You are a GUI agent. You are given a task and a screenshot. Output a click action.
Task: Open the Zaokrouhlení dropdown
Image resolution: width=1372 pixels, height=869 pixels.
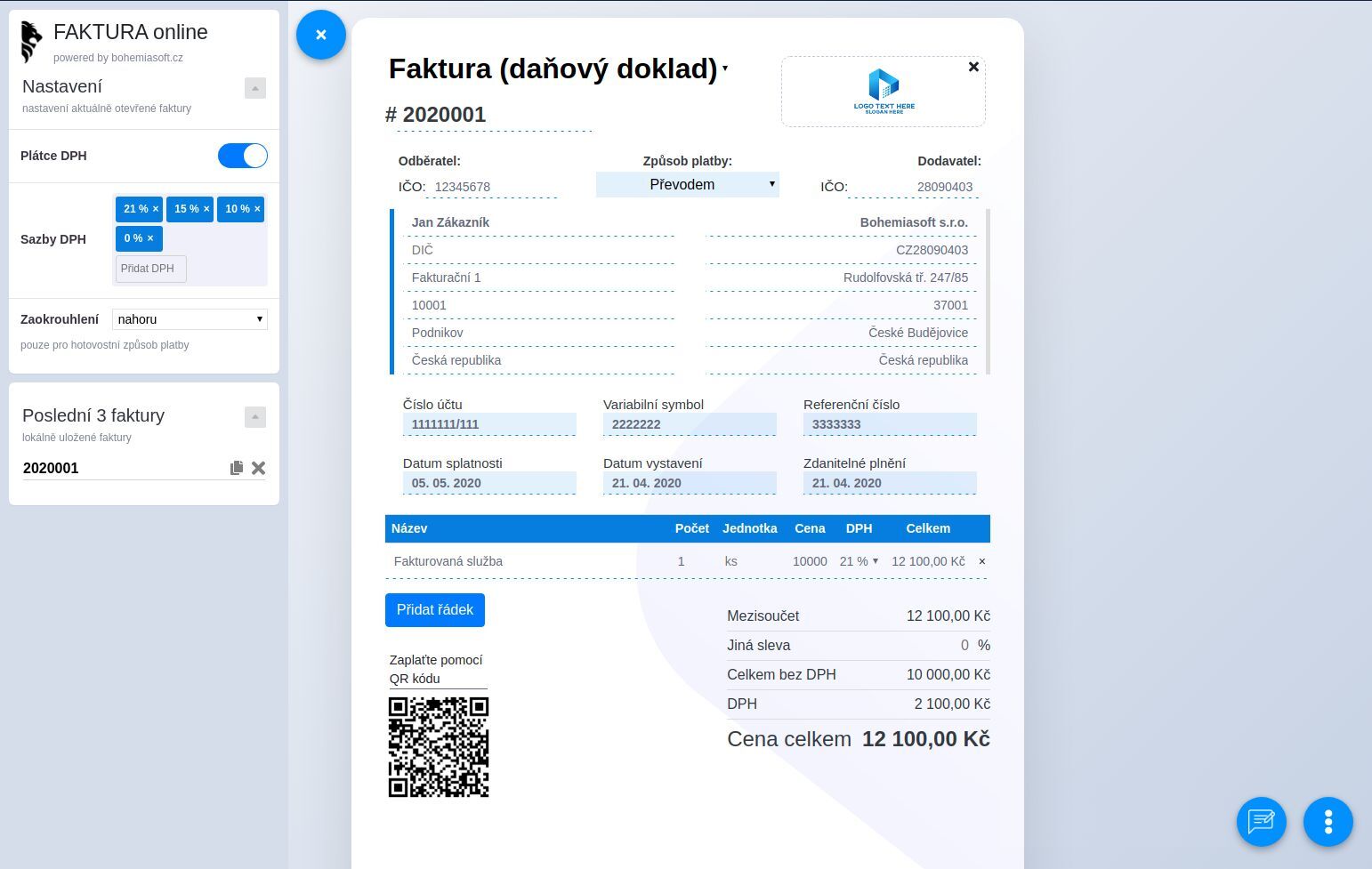pos(190,319)
